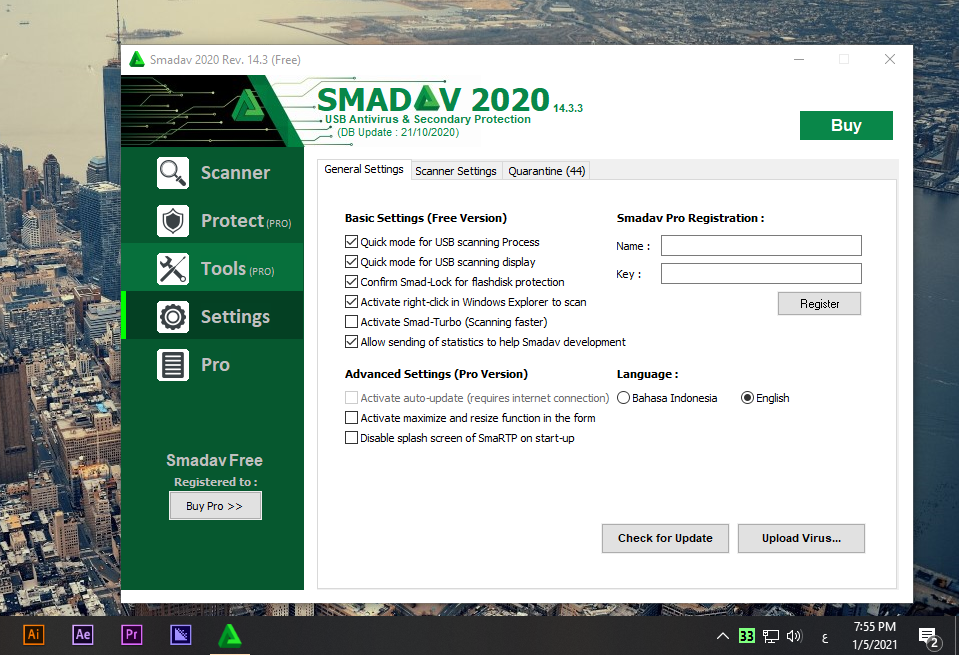Open the volume speaker tray icon
959x655 pixels.
click(794, 636)
